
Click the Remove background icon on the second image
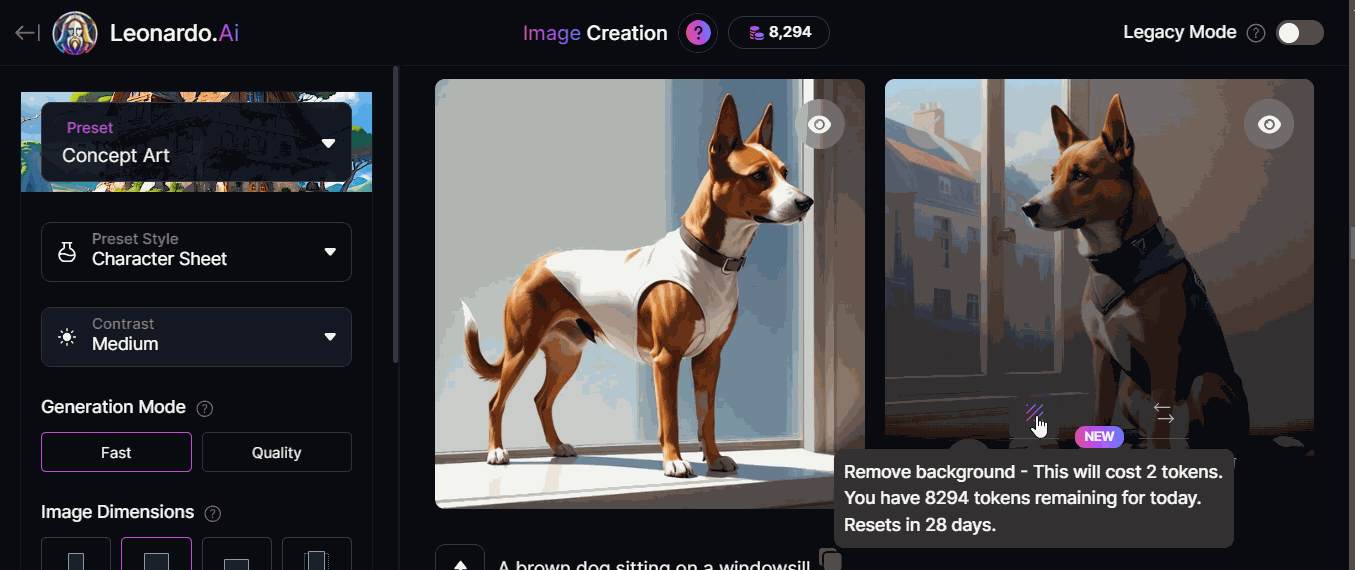(1035, 412)
